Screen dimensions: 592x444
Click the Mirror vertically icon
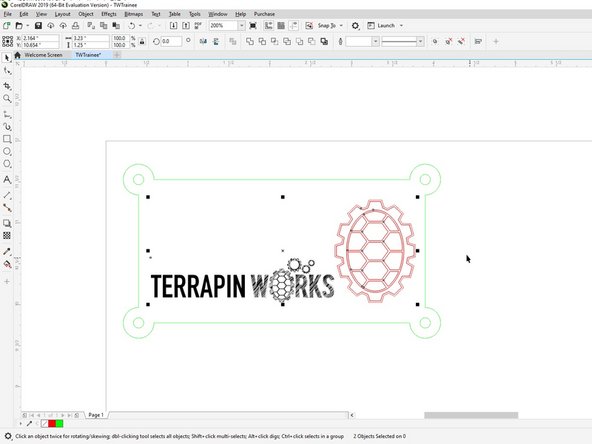216,42
